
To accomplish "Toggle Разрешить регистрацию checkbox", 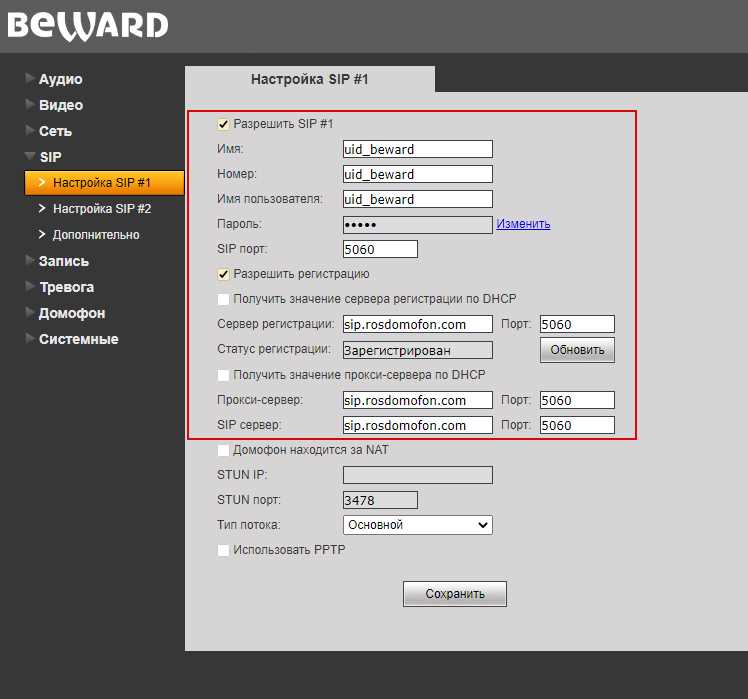I will 223,274.
